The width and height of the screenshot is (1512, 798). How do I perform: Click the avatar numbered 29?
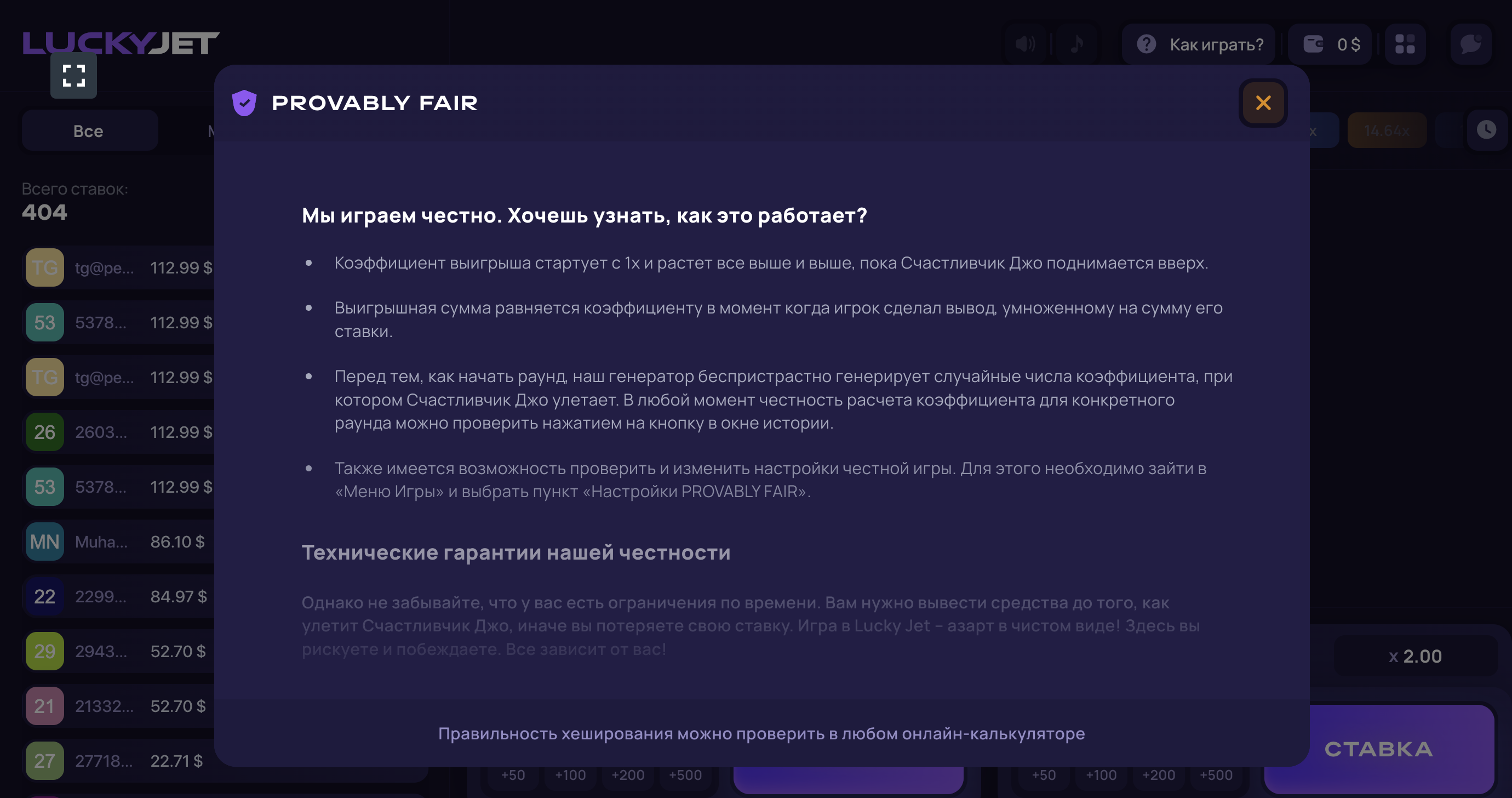(44, 651)
